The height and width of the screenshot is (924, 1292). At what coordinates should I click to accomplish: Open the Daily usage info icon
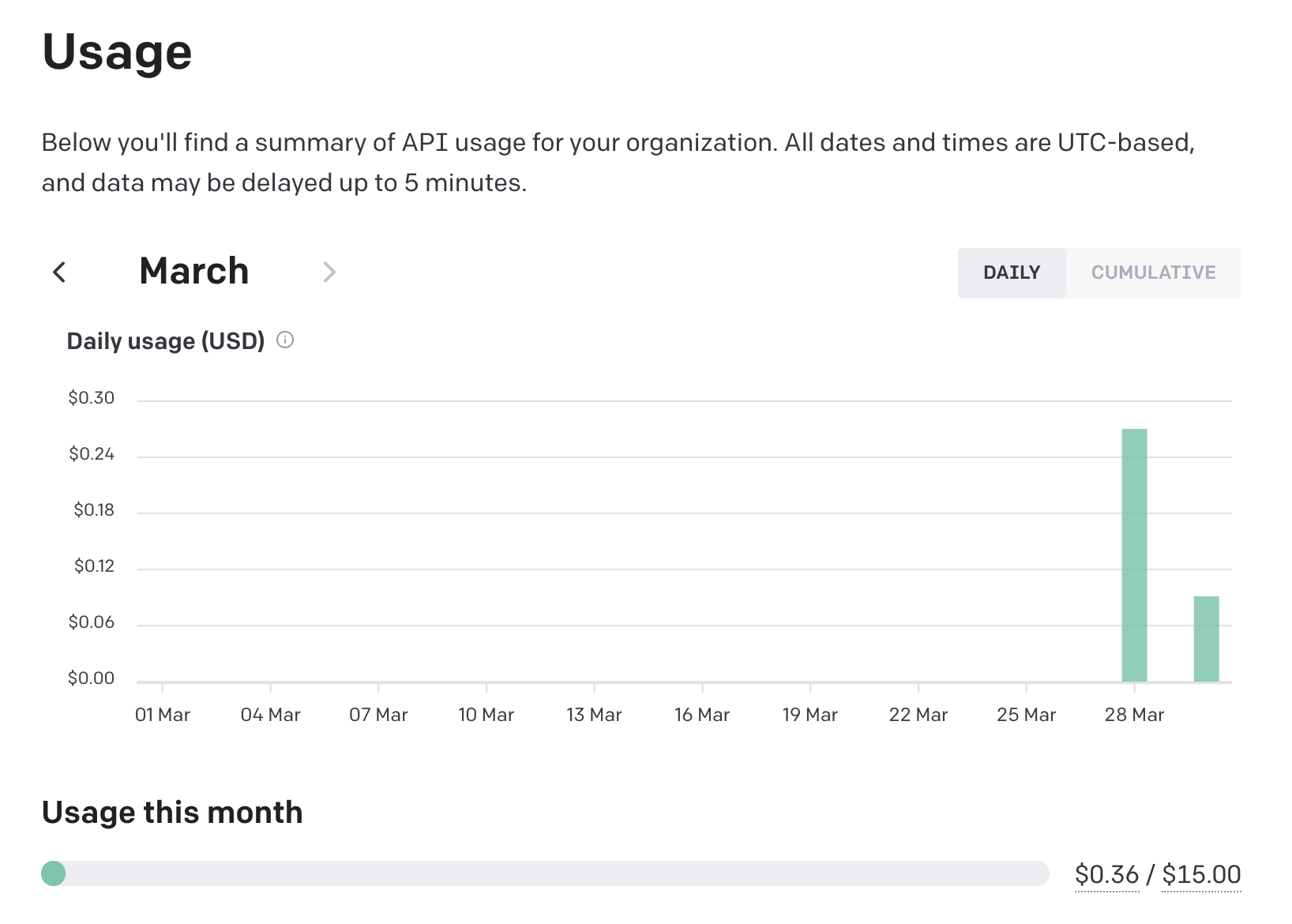click(285, 340)
